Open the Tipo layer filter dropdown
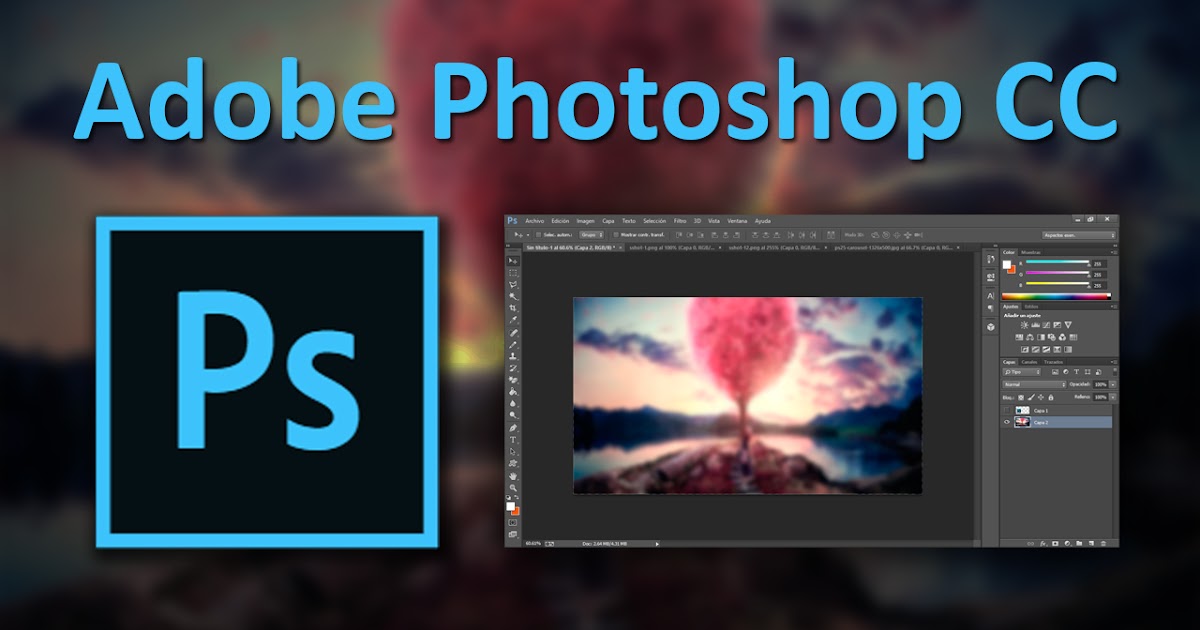 click(x=1022, y=372)
